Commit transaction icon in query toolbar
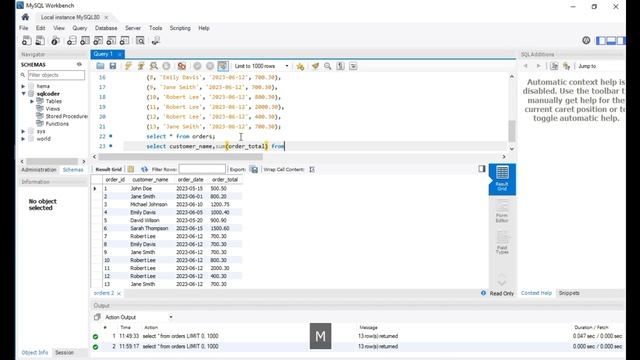The width and height of the screenshot is (640, 360). 197,66
